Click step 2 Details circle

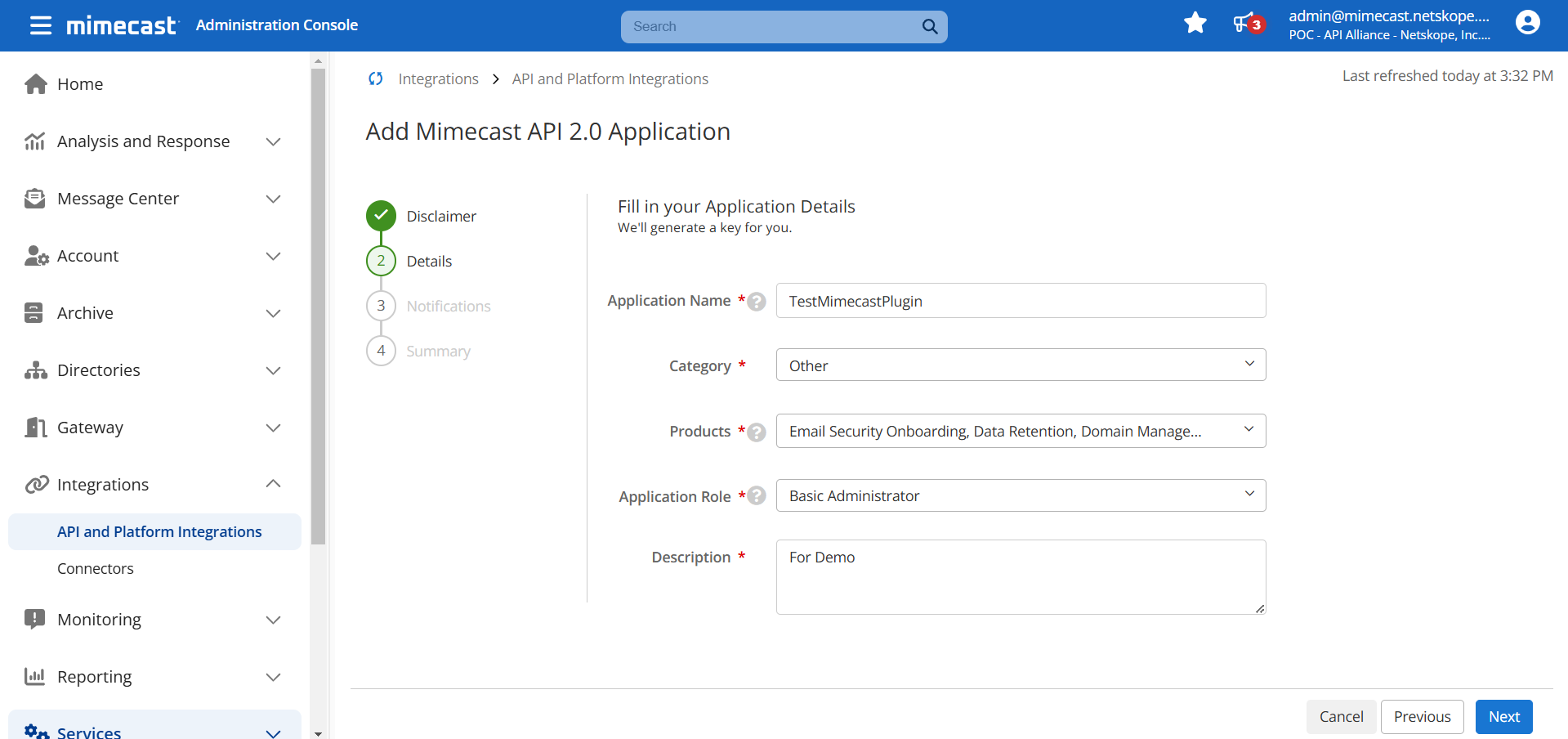pos(381,261)
